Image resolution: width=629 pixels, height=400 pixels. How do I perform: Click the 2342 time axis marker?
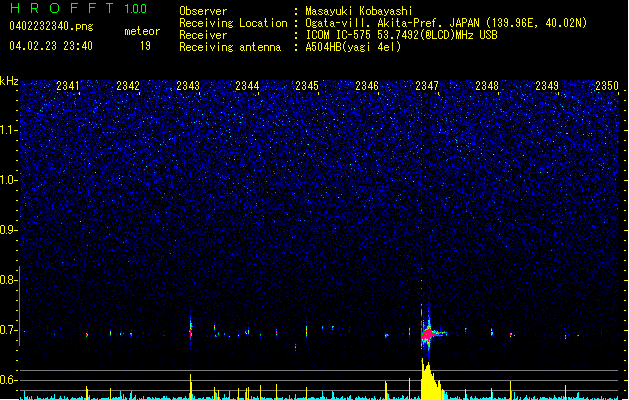point(128,86)
